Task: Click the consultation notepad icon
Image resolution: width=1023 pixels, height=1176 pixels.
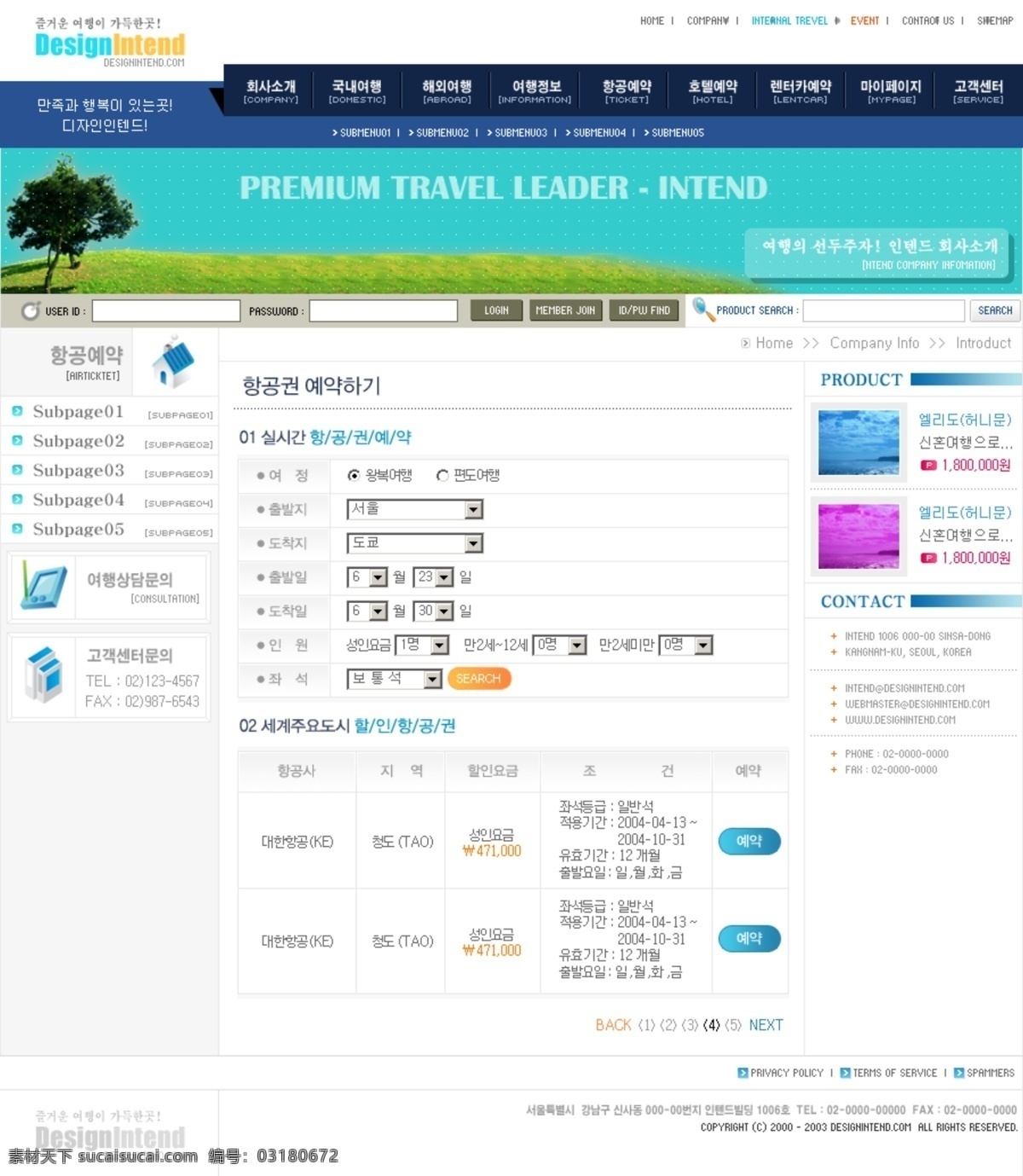Action: pos(44,585)
